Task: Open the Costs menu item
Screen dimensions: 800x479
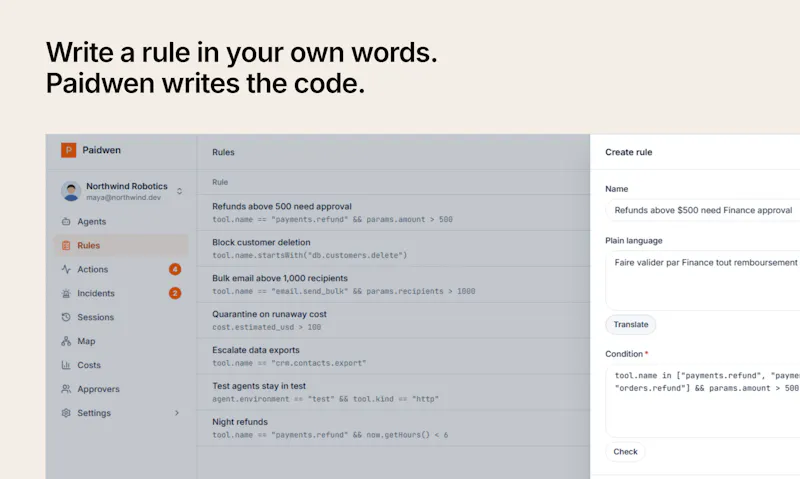Action: pos(121,365)
